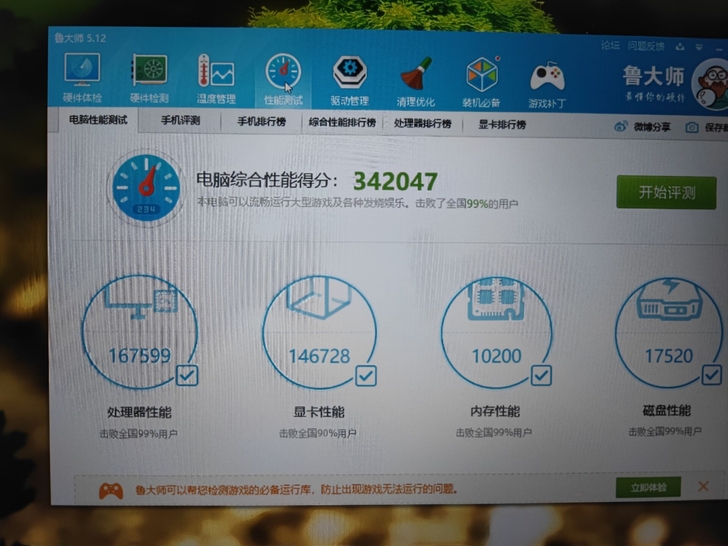The height and width of the screenshot is (546, 728).
Task: Click the Weibo share icon
Action: [621, 126]
